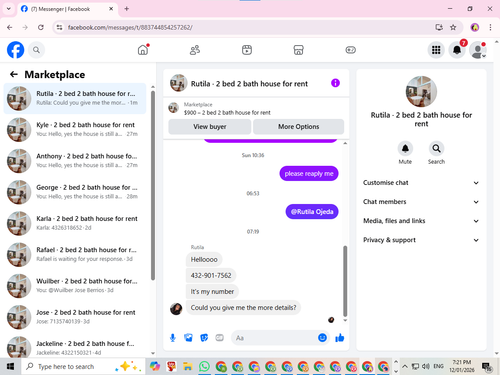Image resolution: width=500 pixels, height=375 pixels.
Task: Open File Explorer from the taskbar
Action: click(x=188, y=367)
